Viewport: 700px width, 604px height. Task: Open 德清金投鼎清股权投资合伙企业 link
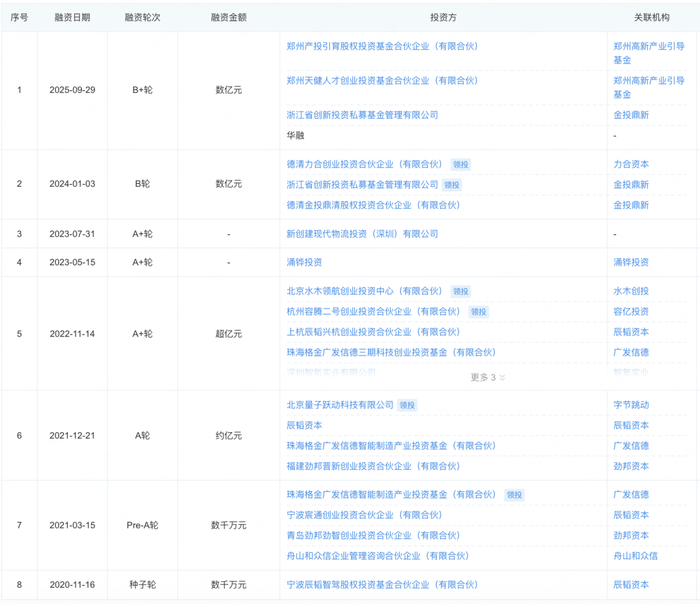[x=373, y=205]
